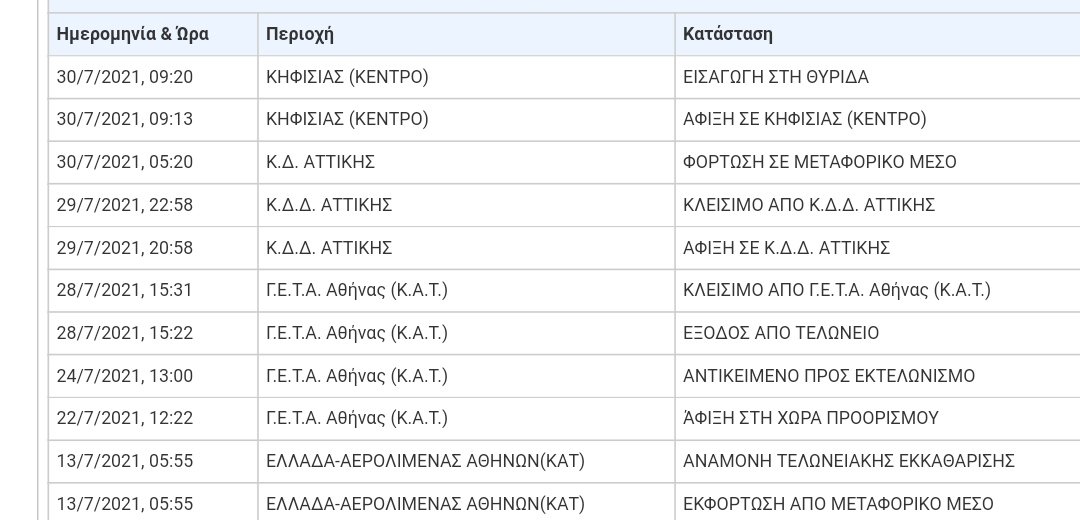Image resolution: width=1080 pixels, height=520 pixels.
Task: Click the 22/7/2021, 12:22 date cell
Action: [153, 419]
